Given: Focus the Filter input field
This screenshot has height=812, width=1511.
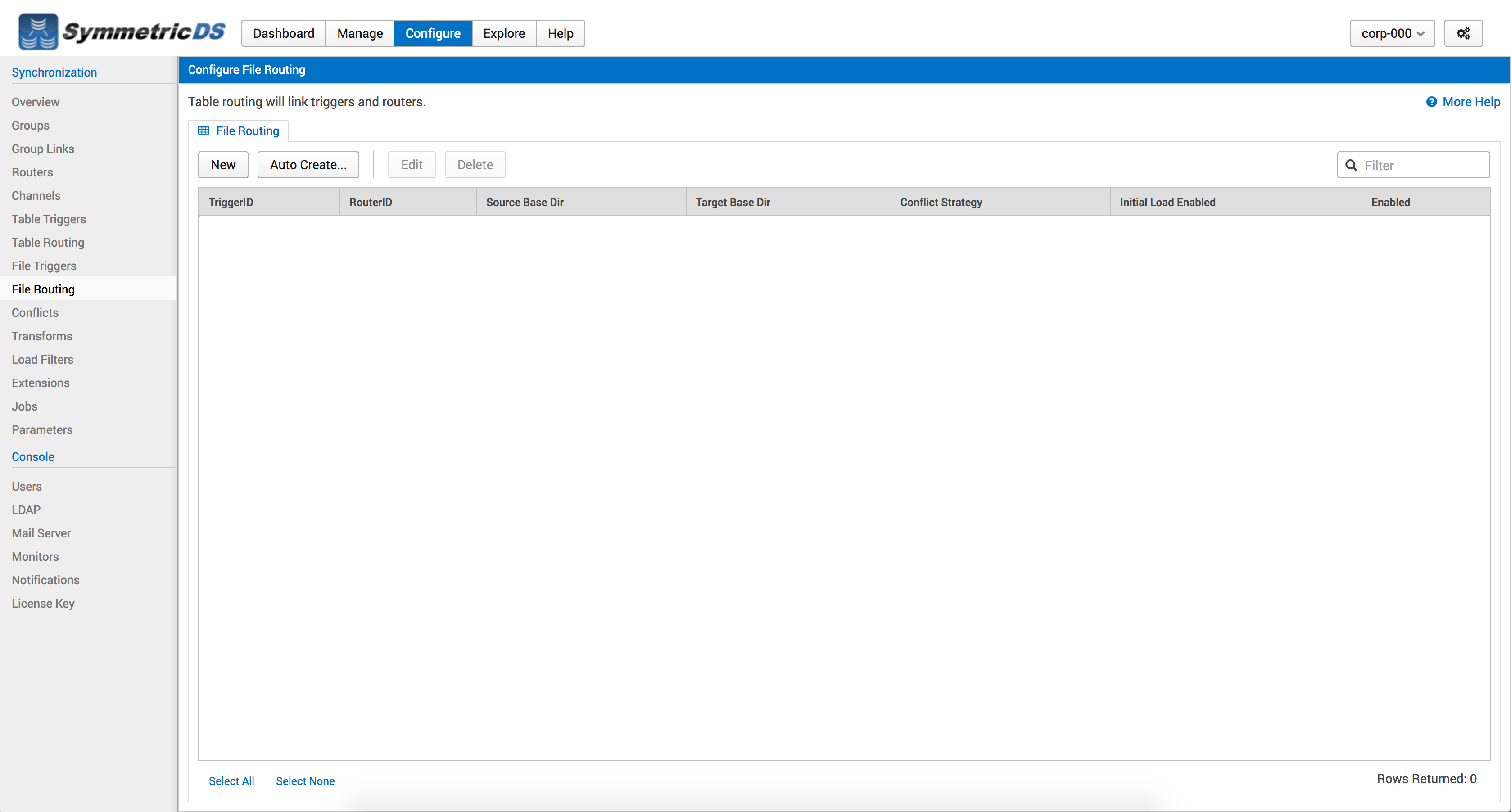Looking at the screenshot, I should click(x=1413, y=165).
